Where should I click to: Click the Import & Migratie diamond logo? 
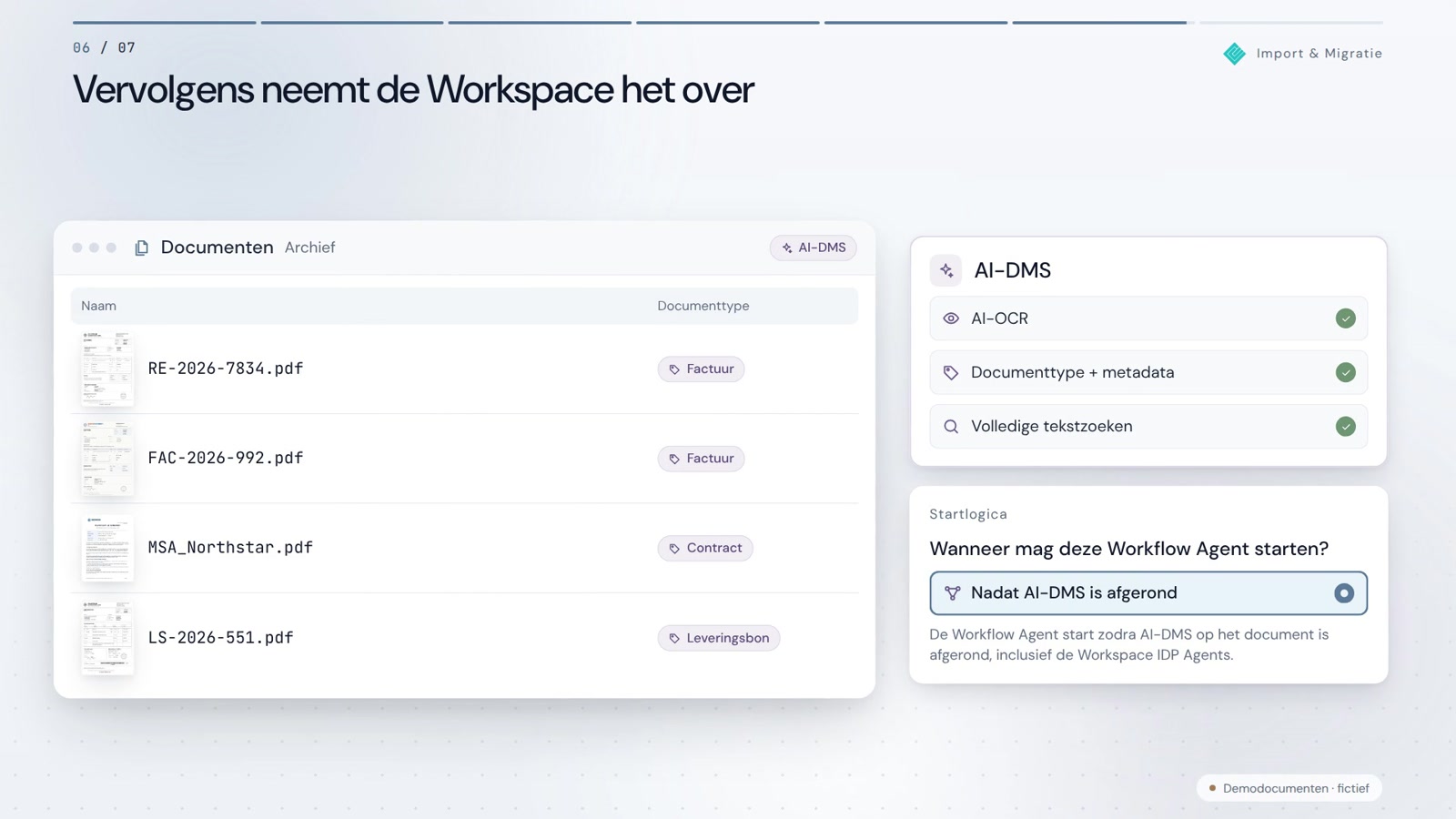(1234, 54)
